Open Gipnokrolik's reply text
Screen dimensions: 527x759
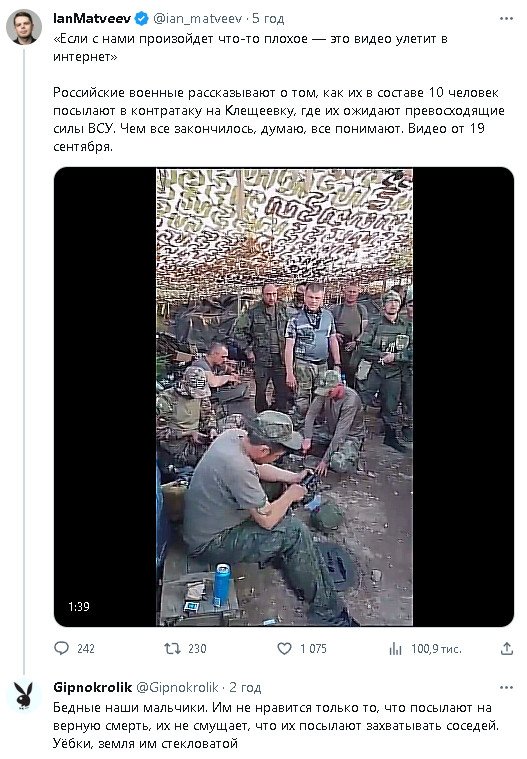click(276, 726)
